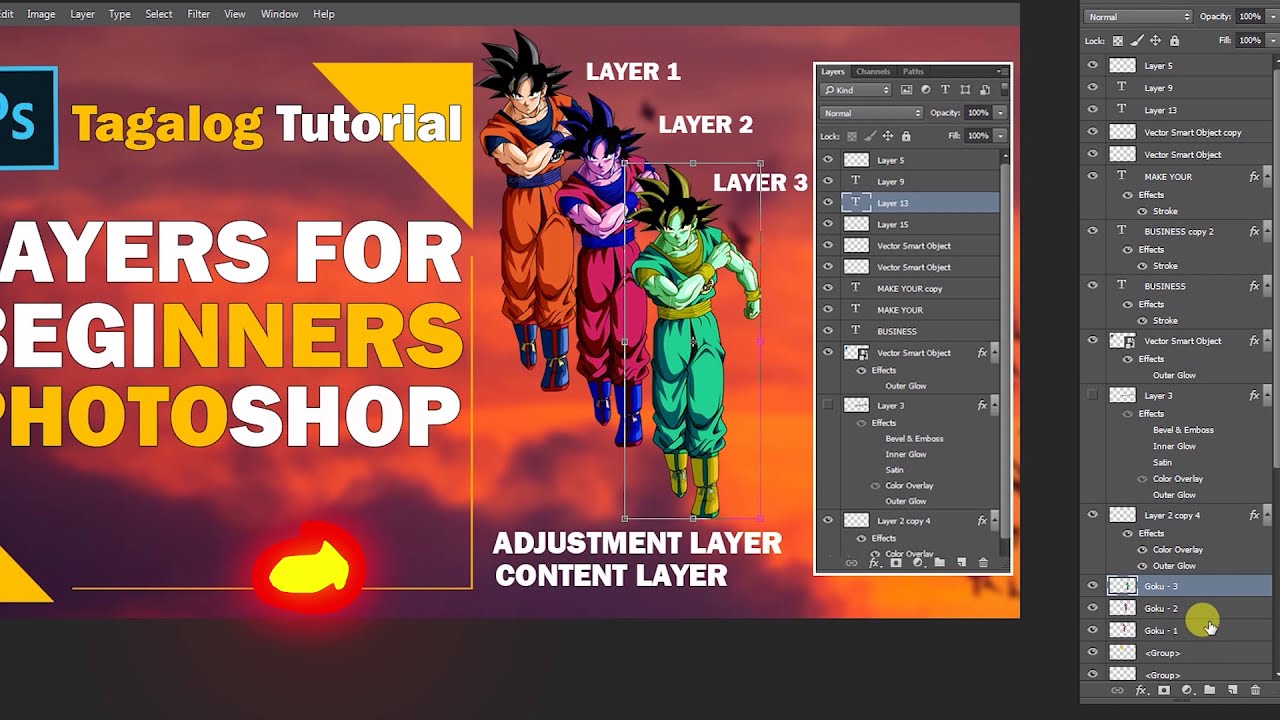Hide the Vector Smart Object copy layer
Image resolution: width=1280 pixels, height=720 pixels.
(x=1092, y=131)
